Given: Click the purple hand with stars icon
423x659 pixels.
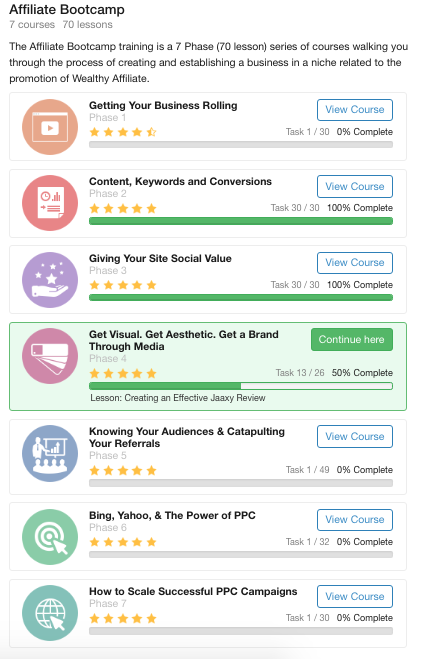Looking at the screenshot, I should [x=50, y=280].
